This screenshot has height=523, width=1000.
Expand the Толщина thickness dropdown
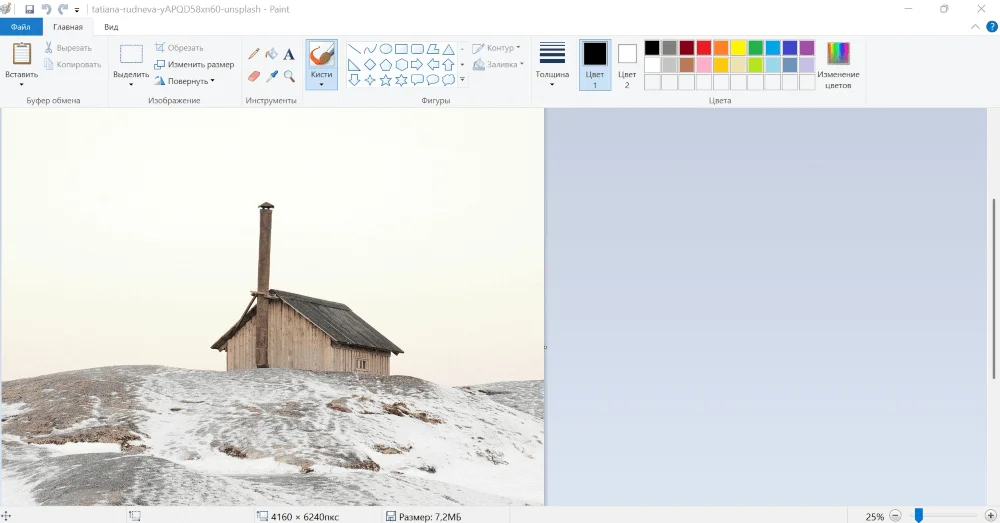[x=552, y=66]
